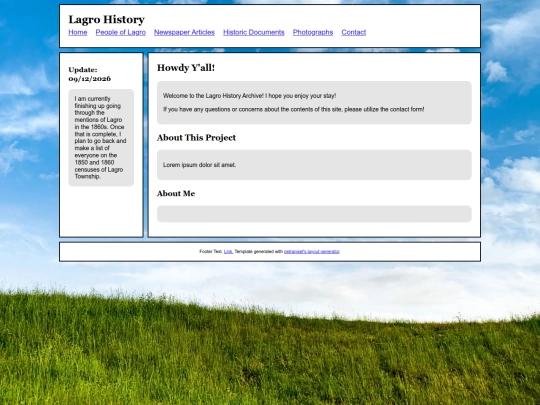
Task: Go to People of Lagro page
Action: pos(121,32)
